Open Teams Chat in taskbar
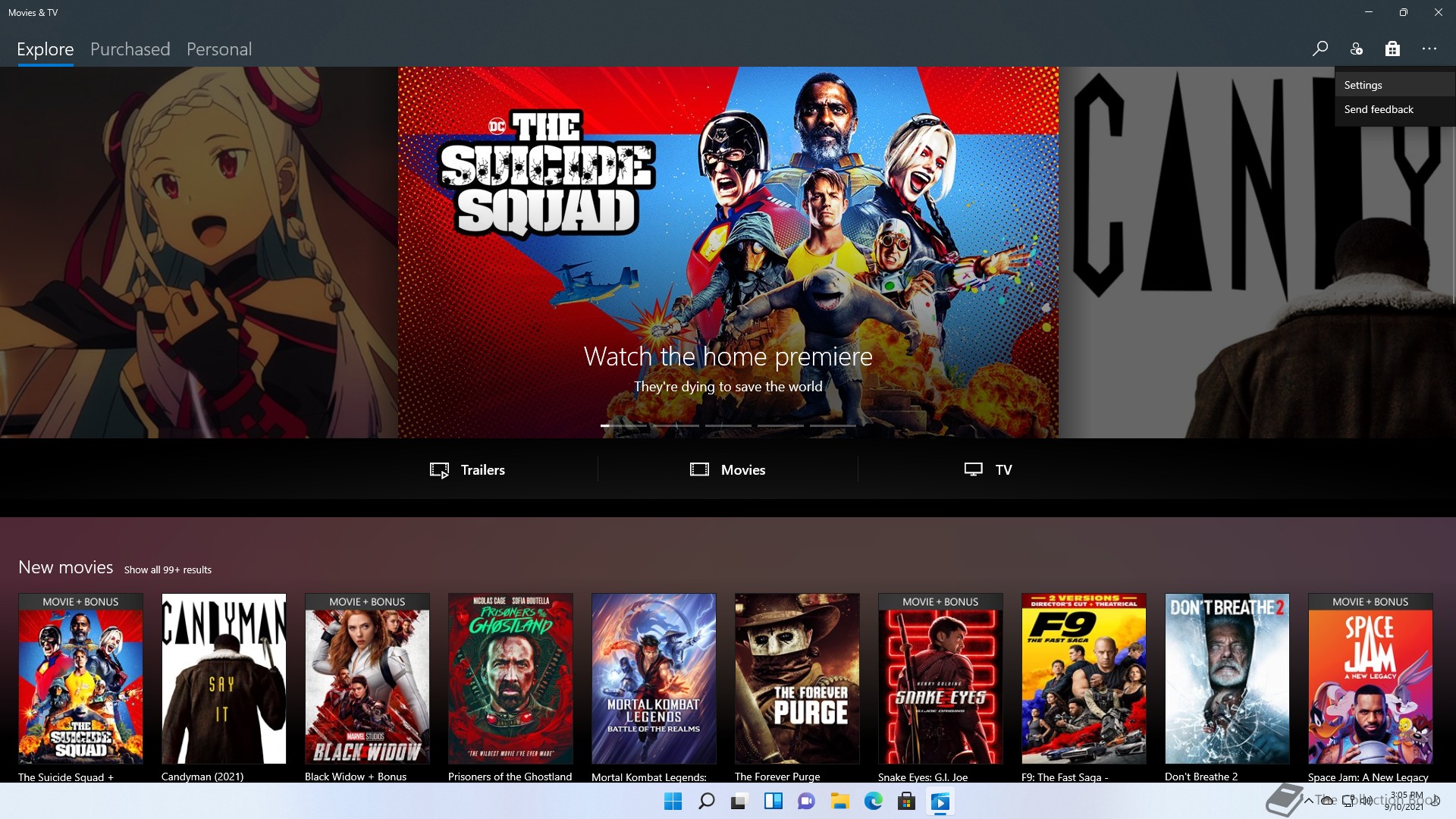Image resolution: width=1456 pixels, height=819 pixels. tap(806, 802)
